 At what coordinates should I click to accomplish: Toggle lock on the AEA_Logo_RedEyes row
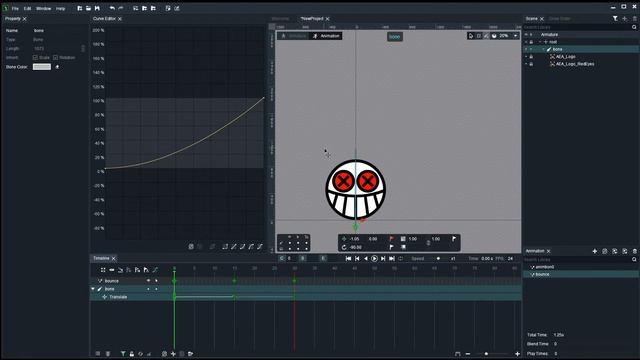(x=531, y=64)
